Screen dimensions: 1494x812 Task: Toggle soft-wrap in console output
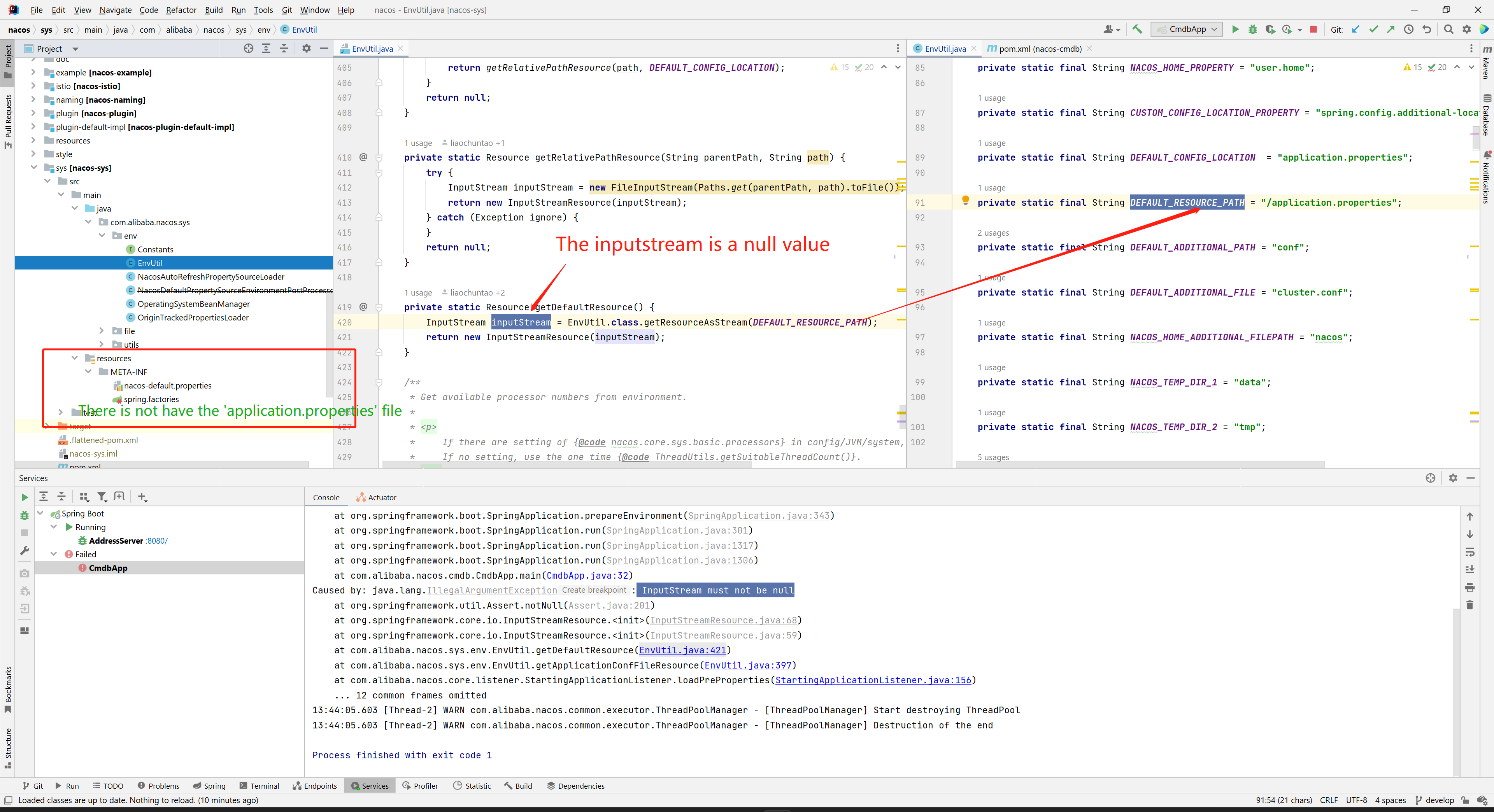(1470, 552)
